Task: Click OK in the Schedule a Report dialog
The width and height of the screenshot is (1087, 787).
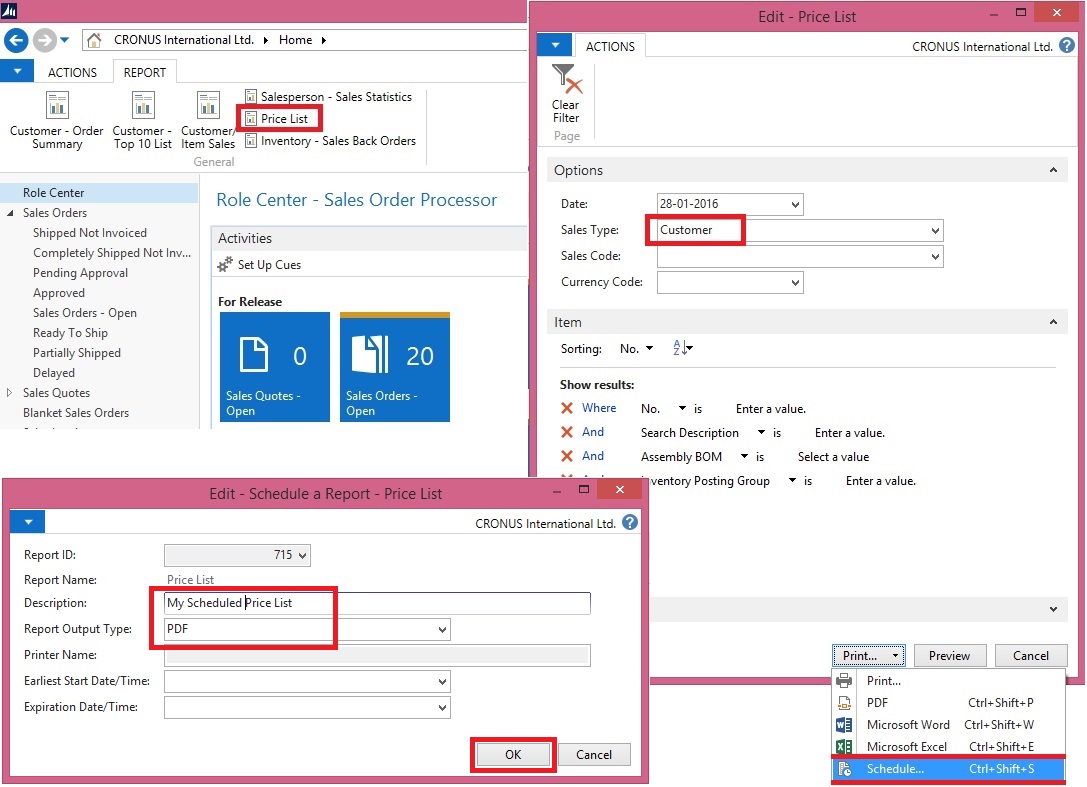Action: (513, 755)
